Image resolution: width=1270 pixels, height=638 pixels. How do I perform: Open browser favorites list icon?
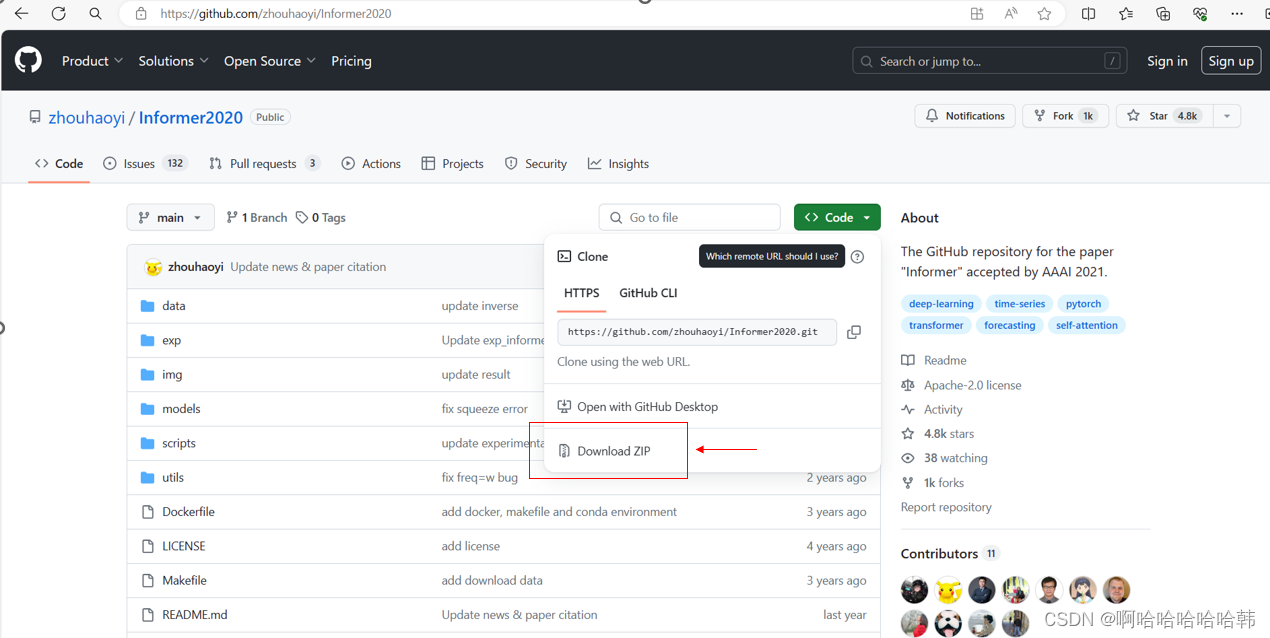pyautogui.click(x=1126, y=14)
